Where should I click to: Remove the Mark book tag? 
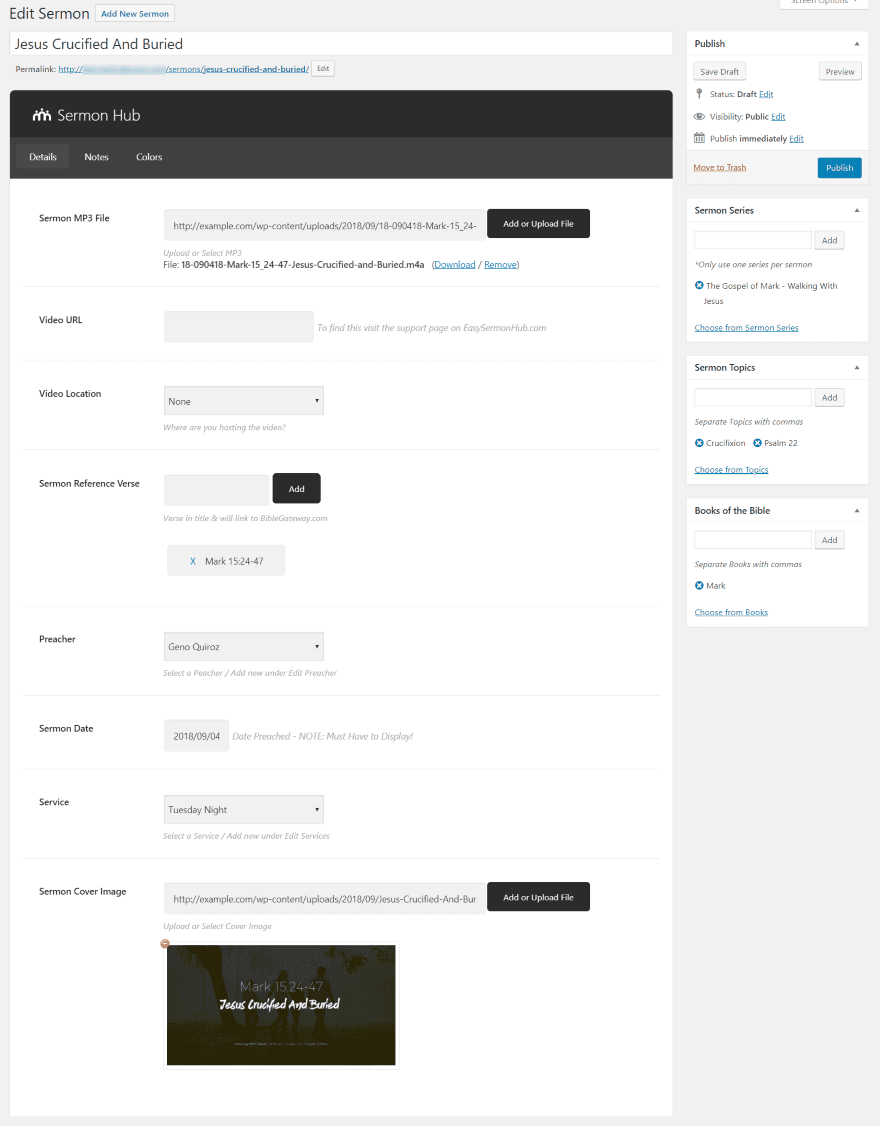699,586
